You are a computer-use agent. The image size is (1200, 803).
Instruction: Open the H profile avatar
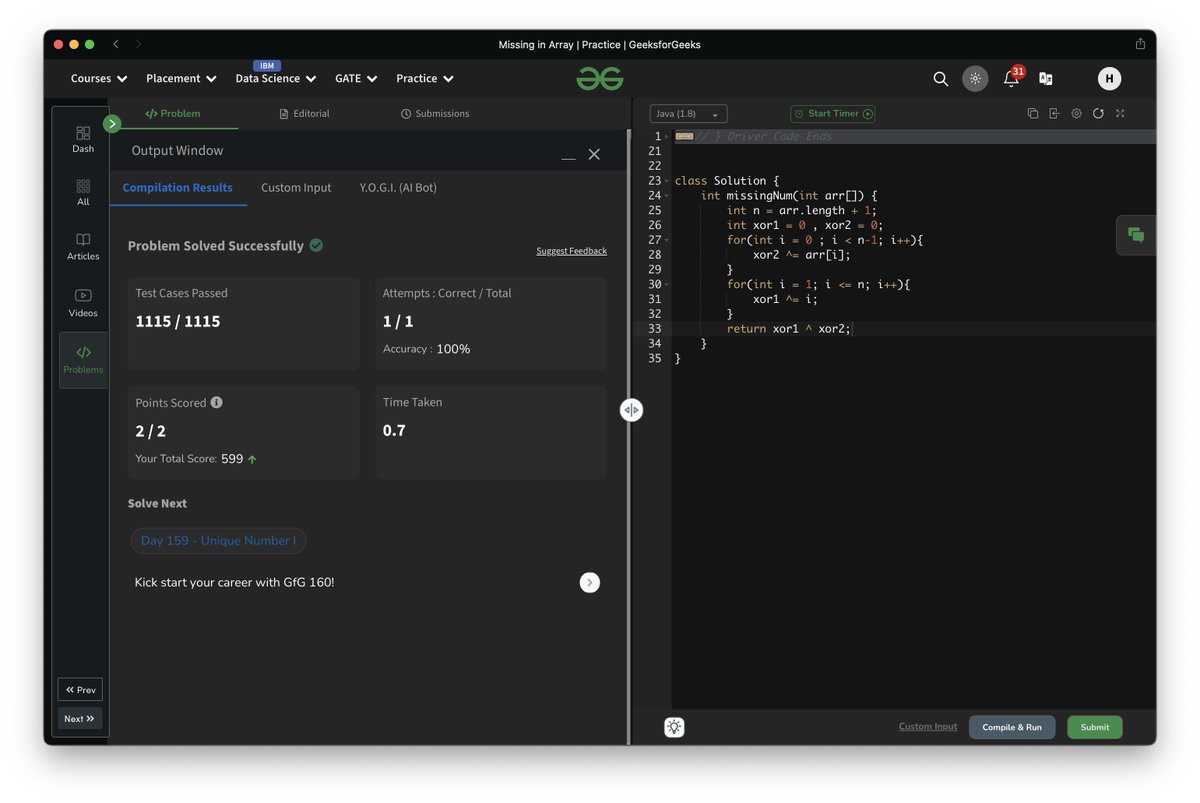click(x=1109, y=79)
